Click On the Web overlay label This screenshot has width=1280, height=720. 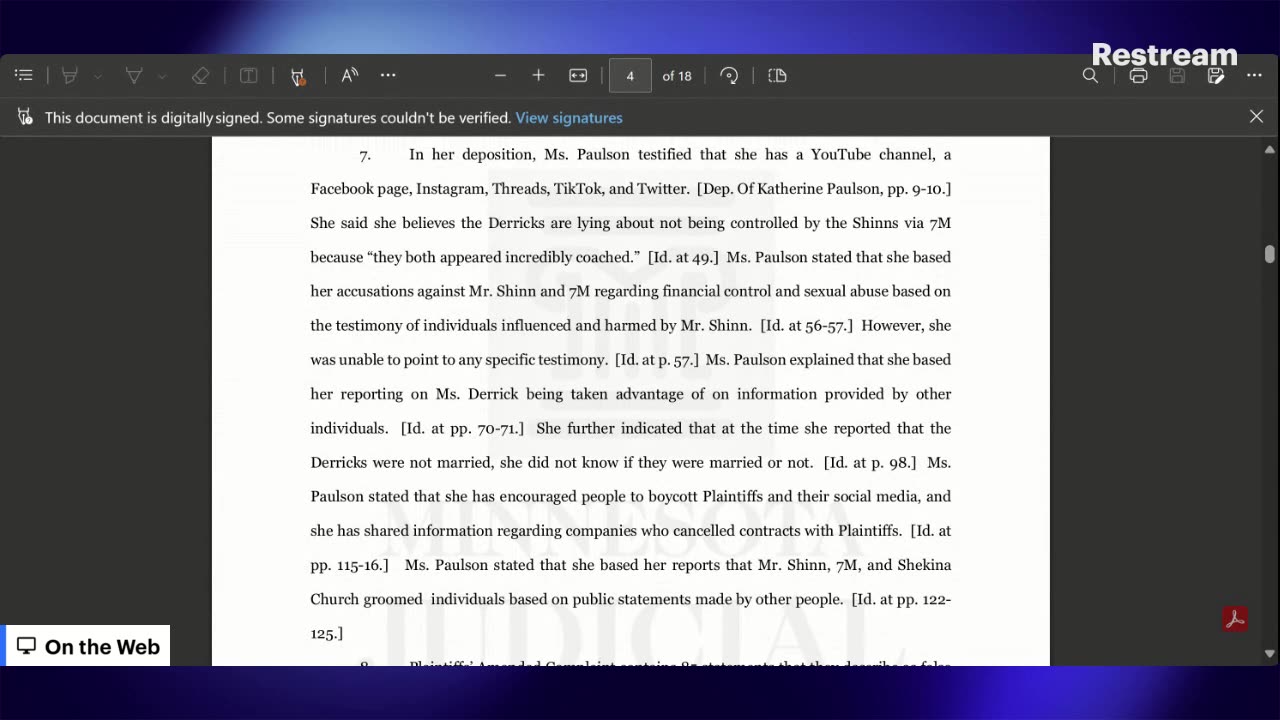pyautogui.click(x=88, y=647)
